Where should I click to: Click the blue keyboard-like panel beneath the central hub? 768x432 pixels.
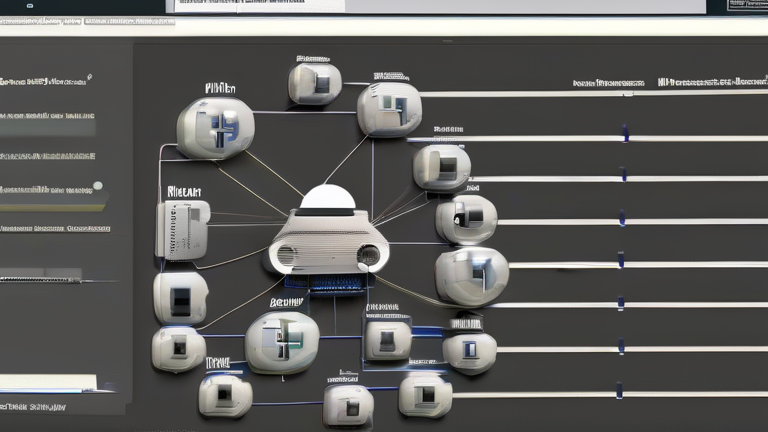325,283
